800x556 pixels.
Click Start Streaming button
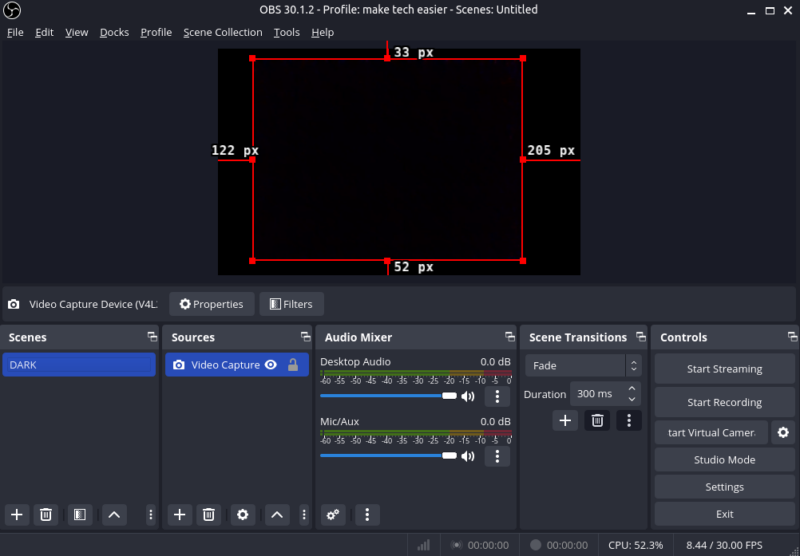click(x=724, y=369)
